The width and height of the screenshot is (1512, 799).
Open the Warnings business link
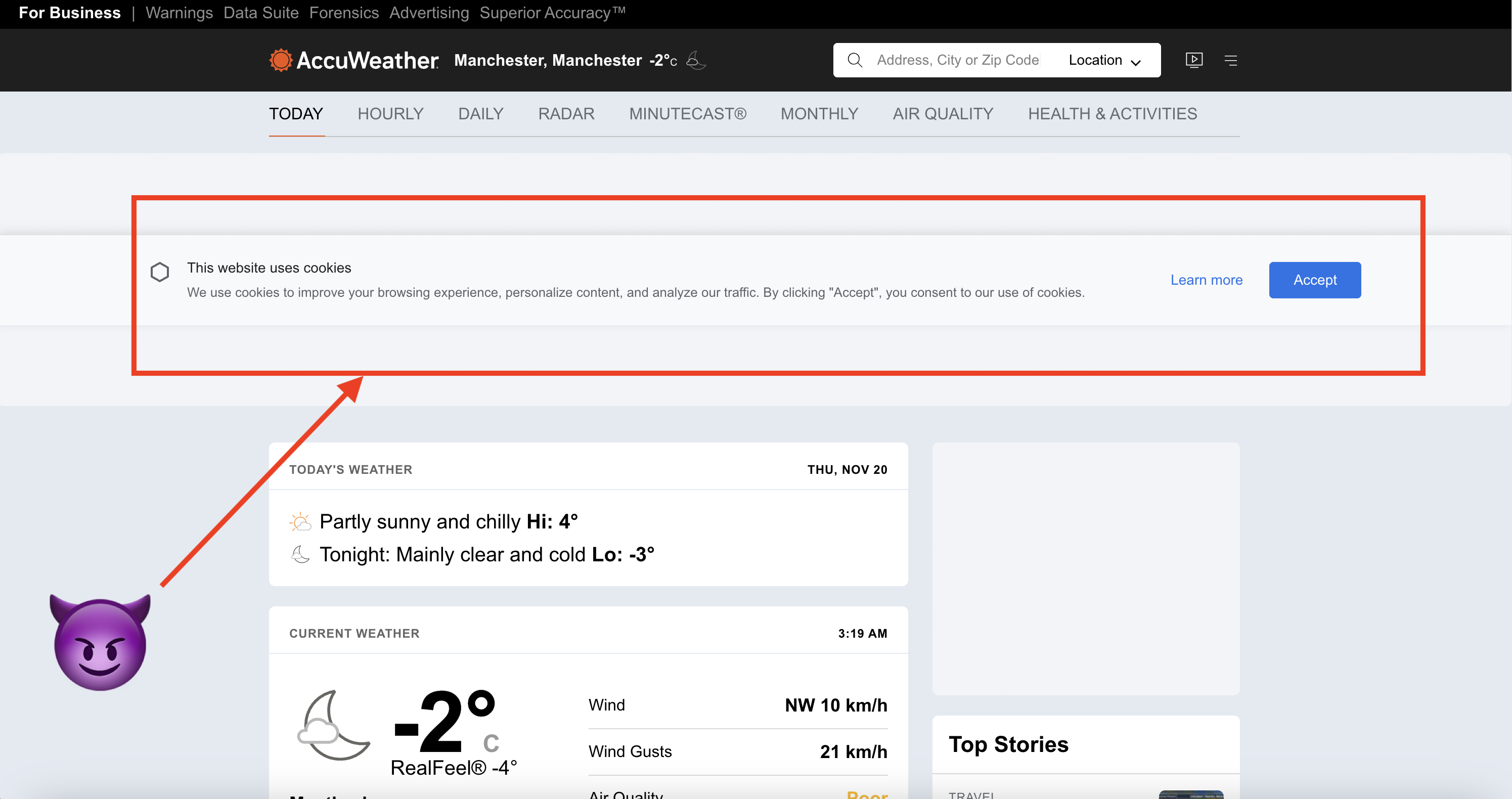(x=179, y=13)
